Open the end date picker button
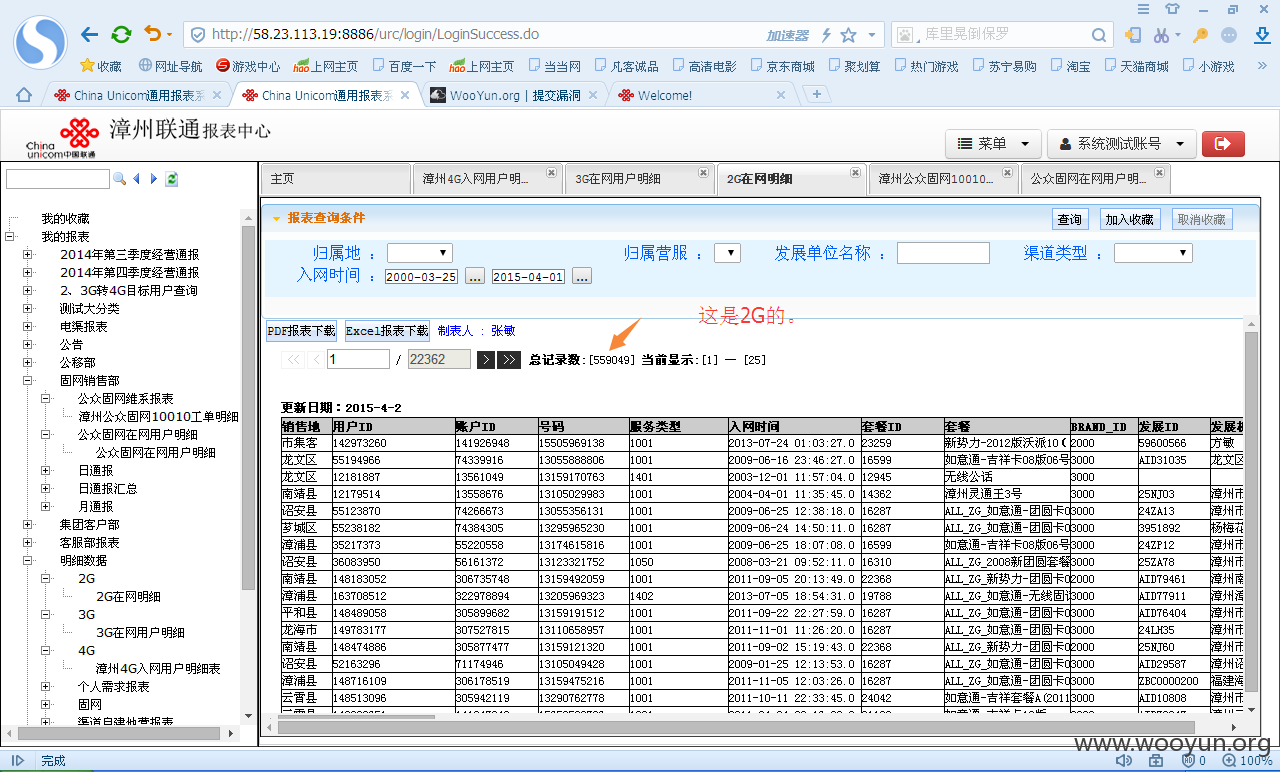The image size is (1280, 772). pyautogui.click(x=582, y=276)
